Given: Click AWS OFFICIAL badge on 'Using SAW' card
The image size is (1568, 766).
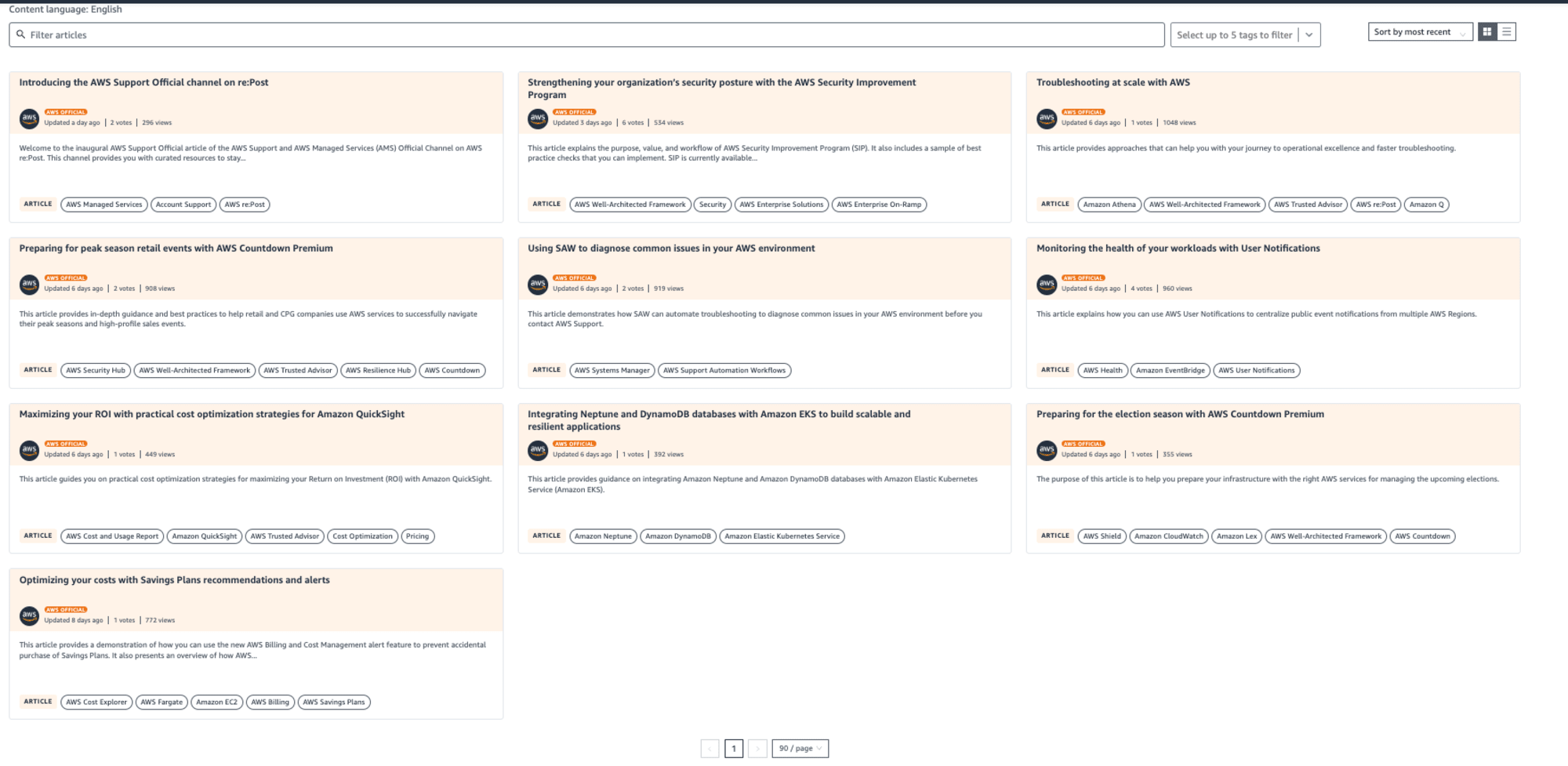Looking at the screenshot, I should [575, 278].
